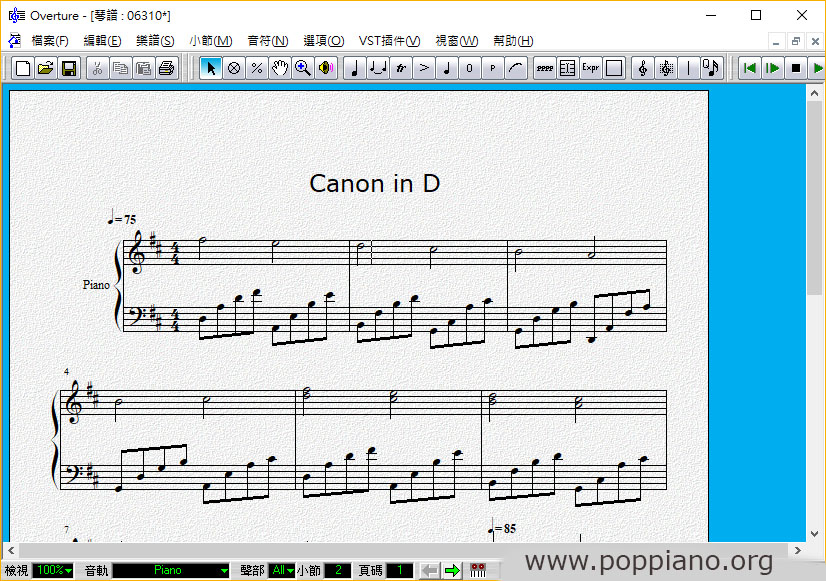Click the Copy toolbar icon
This screenshot has width=826, height=581.
pos(121,68)
